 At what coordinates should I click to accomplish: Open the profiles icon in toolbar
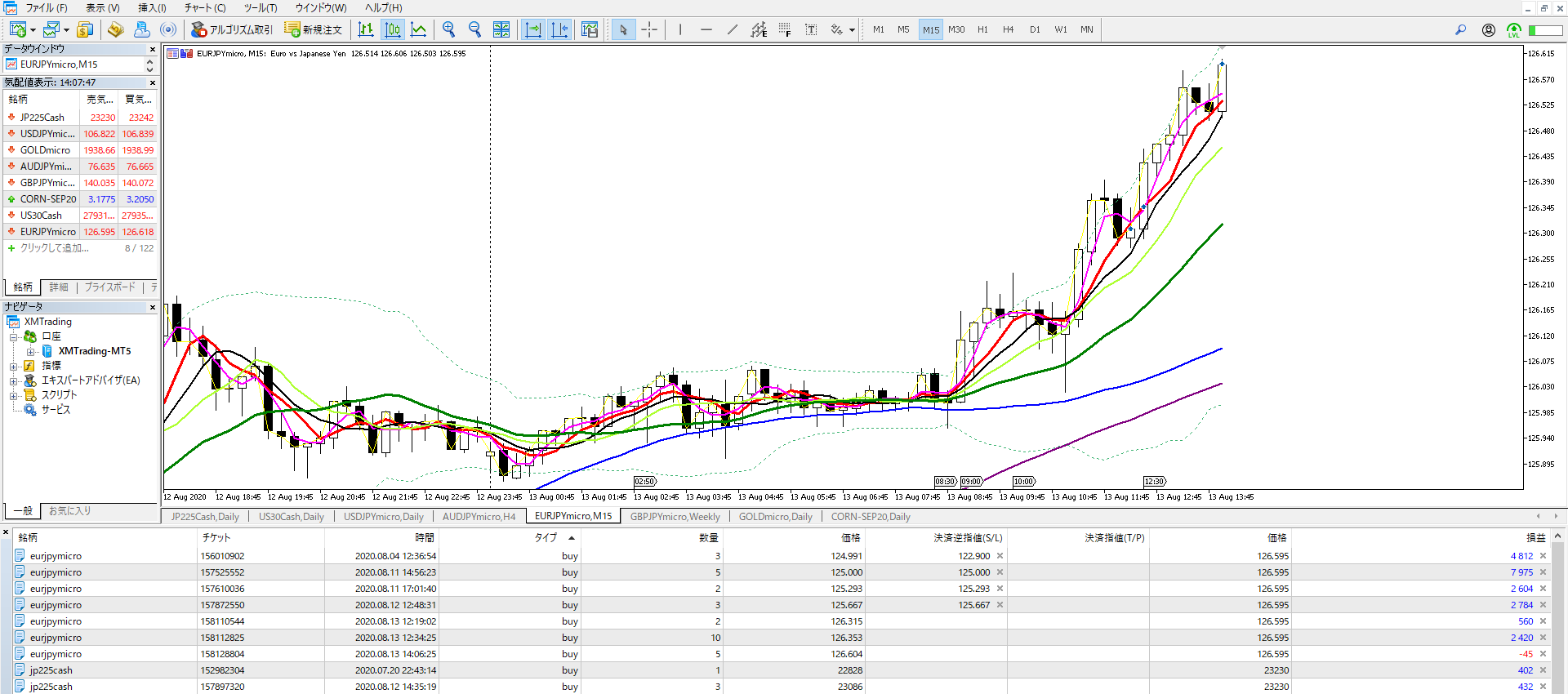(51, 29)
